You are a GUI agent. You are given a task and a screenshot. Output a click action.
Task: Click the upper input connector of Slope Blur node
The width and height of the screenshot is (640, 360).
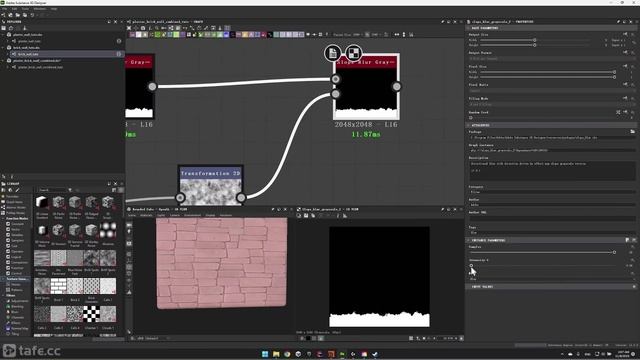tap(336, 79)
